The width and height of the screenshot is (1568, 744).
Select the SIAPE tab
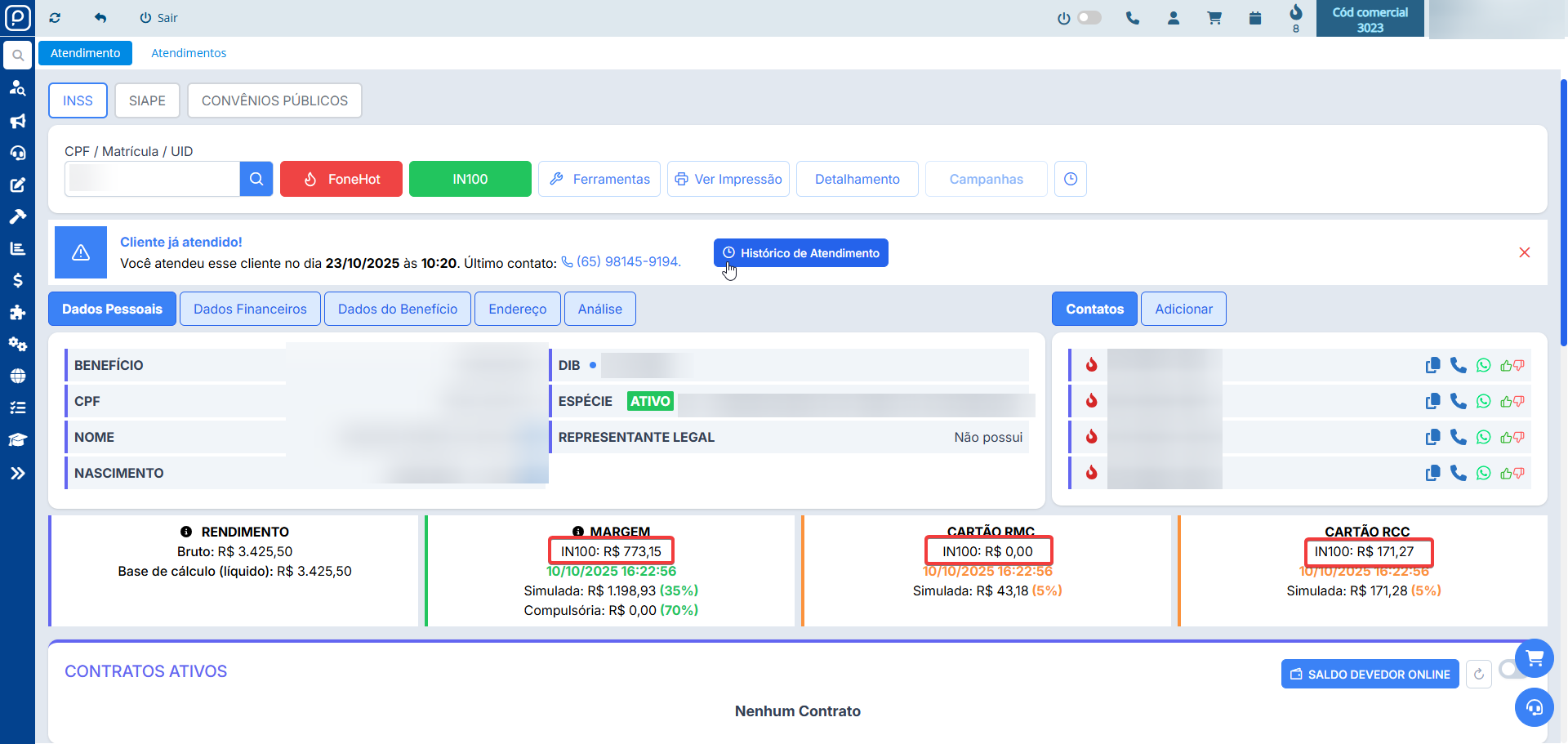pyautogui.click(x=147, y=100)
